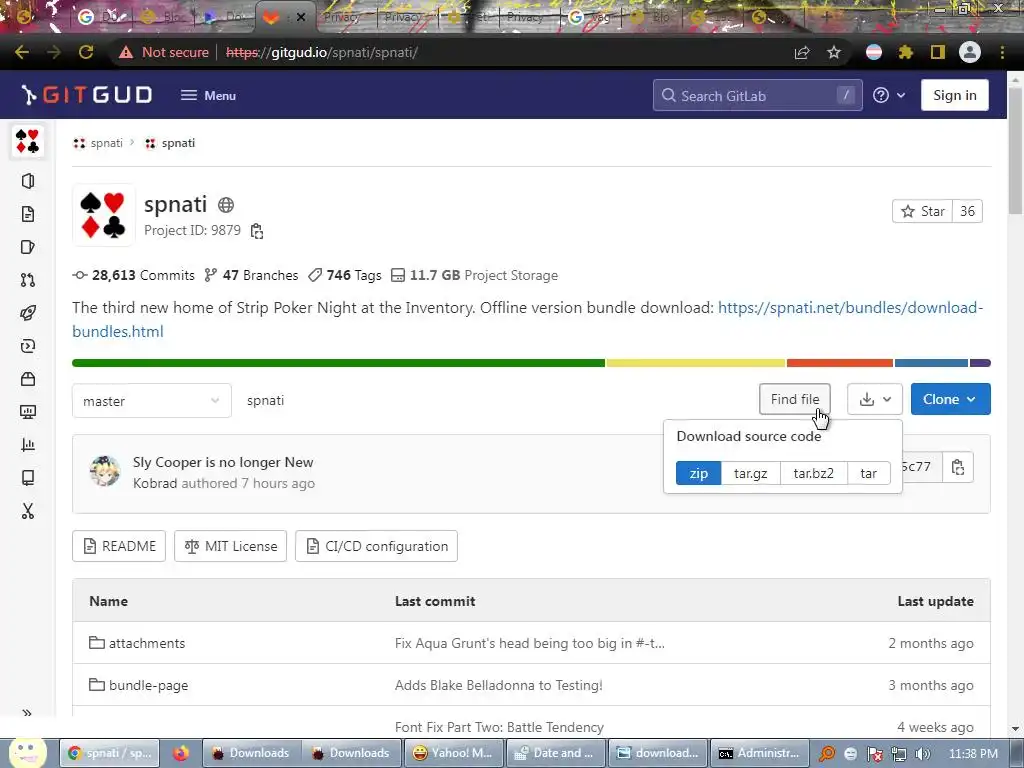Click the Star button
The height and width of the screenshot is (768, 1024).
[x=923, y=212]
